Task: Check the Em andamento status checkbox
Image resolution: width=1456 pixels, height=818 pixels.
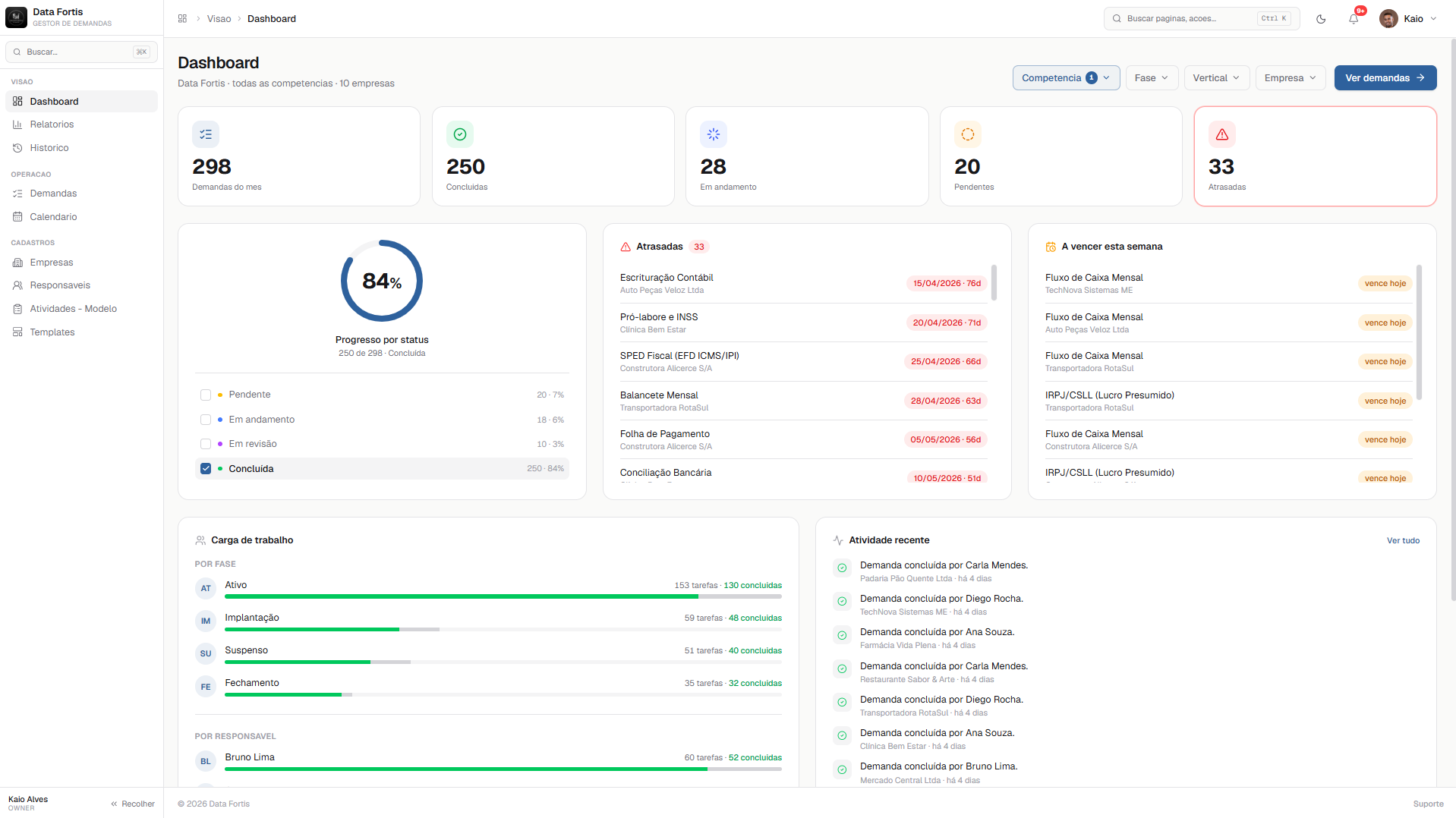Action: 206,420
